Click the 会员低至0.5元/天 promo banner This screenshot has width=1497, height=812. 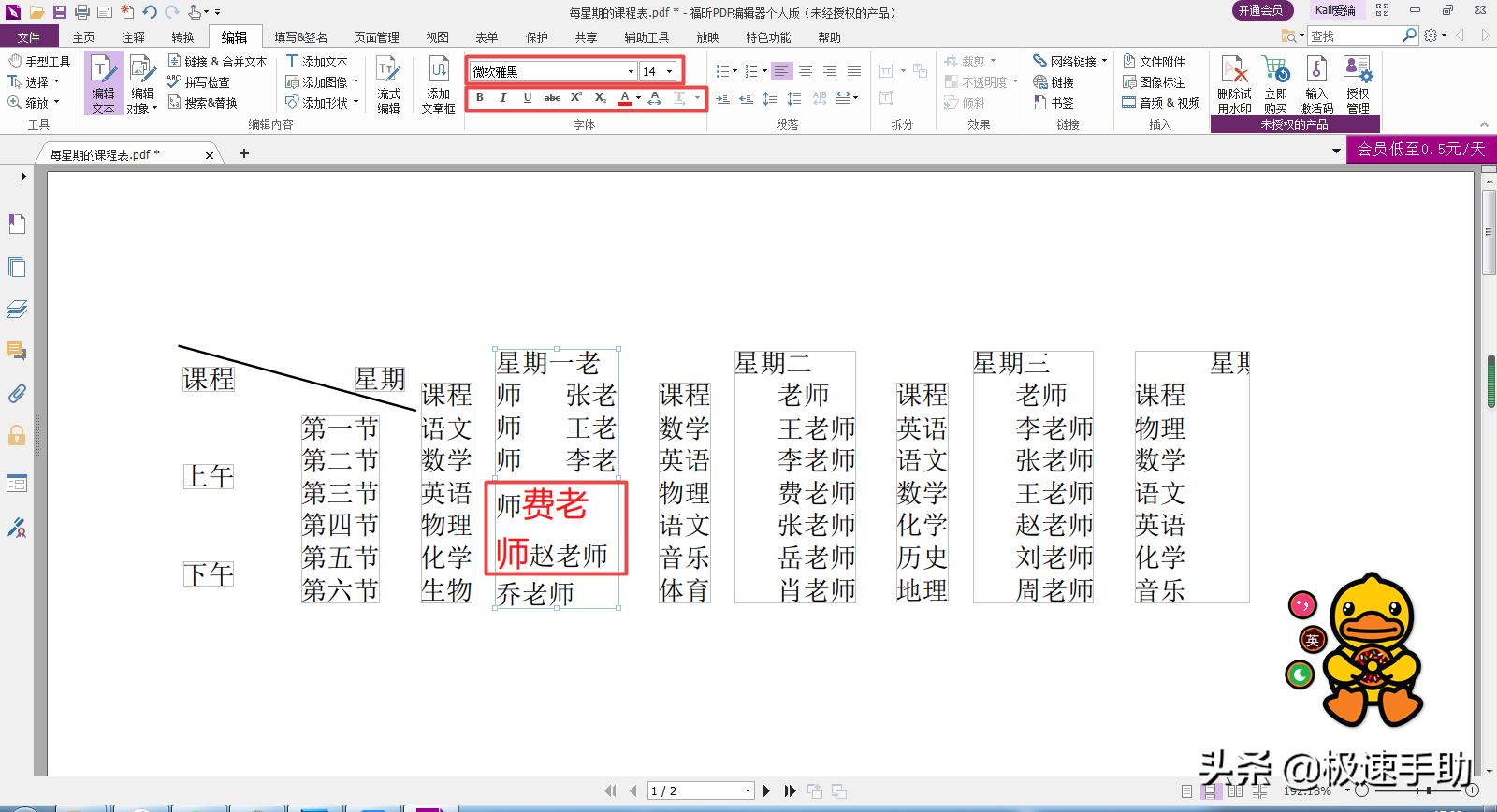point(1421,149)
